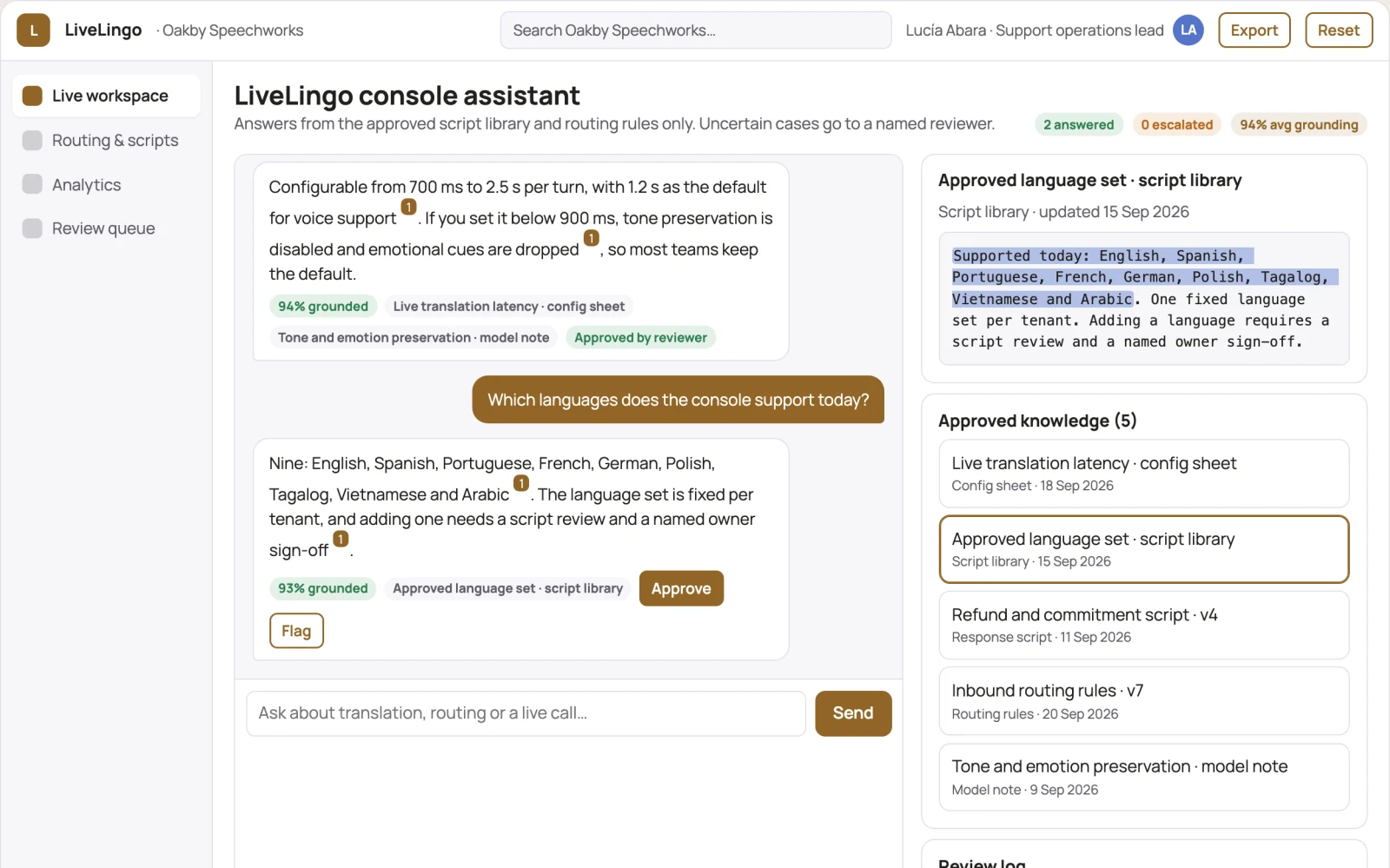Click the '94% avg grounding' pill
1390x868 pixels.
click(x=1299, y=124)
